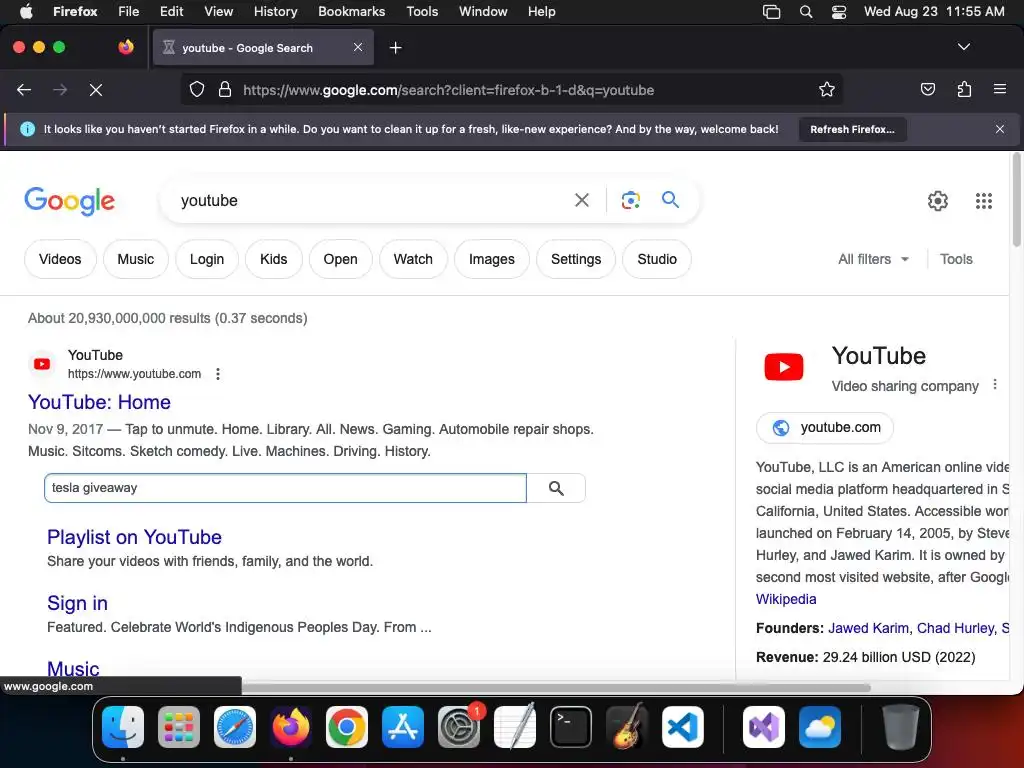Open the youtube.com knowledge panel button
1024x768 pixels.
825,428
